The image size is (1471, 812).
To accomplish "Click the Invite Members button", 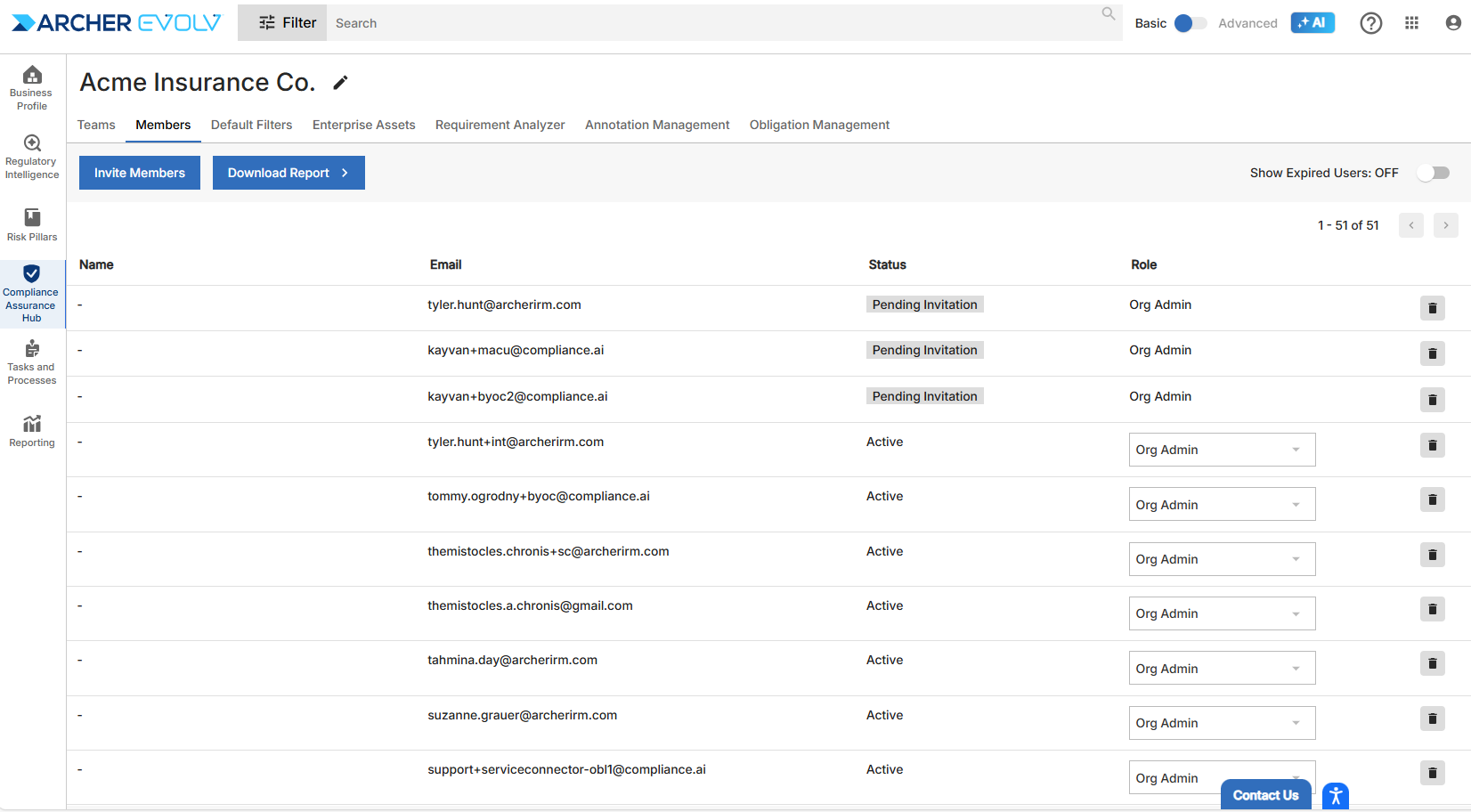I will coord(140,173).
